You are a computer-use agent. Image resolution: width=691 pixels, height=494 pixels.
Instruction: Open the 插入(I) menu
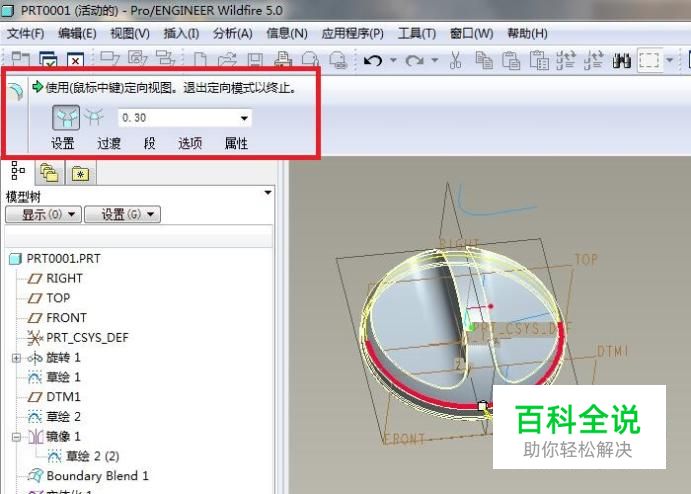[x=181, y=33]
